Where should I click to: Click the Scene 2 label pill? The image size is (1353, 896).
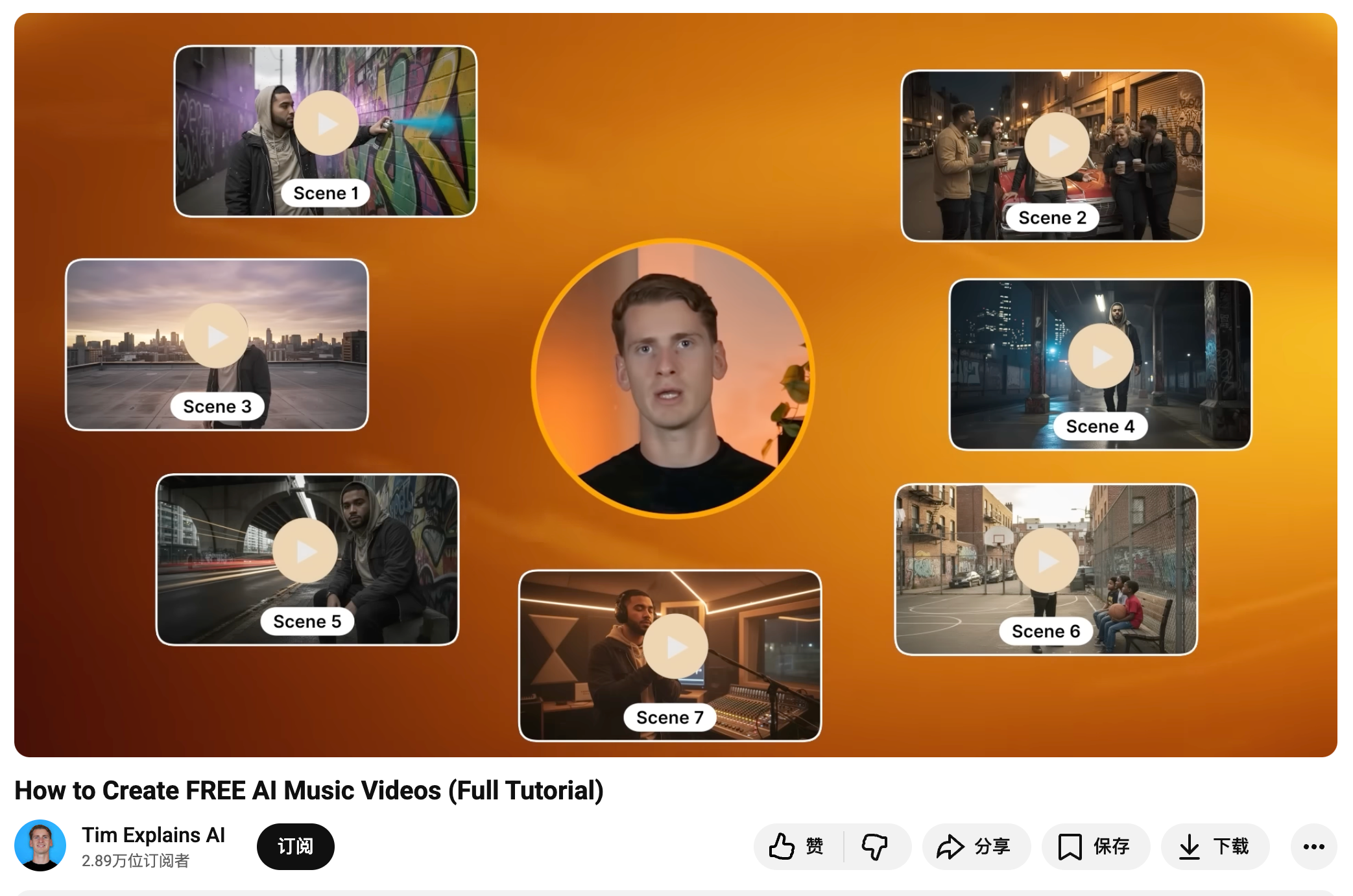tap(1052, 218)
